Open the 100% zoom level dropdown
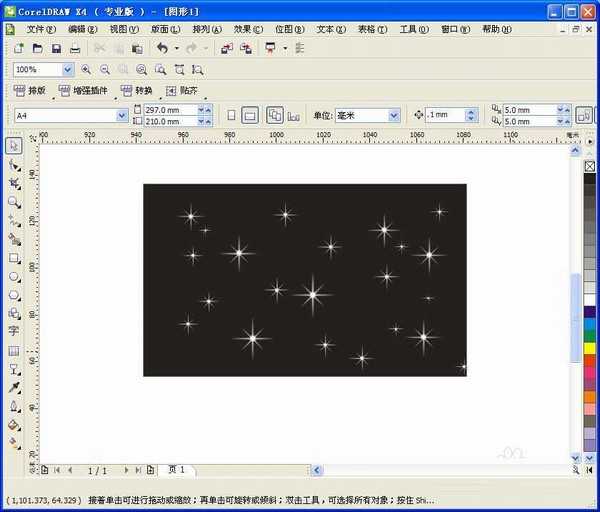The height and width of the screenshot is (512, 600). [x=67, y=70]
